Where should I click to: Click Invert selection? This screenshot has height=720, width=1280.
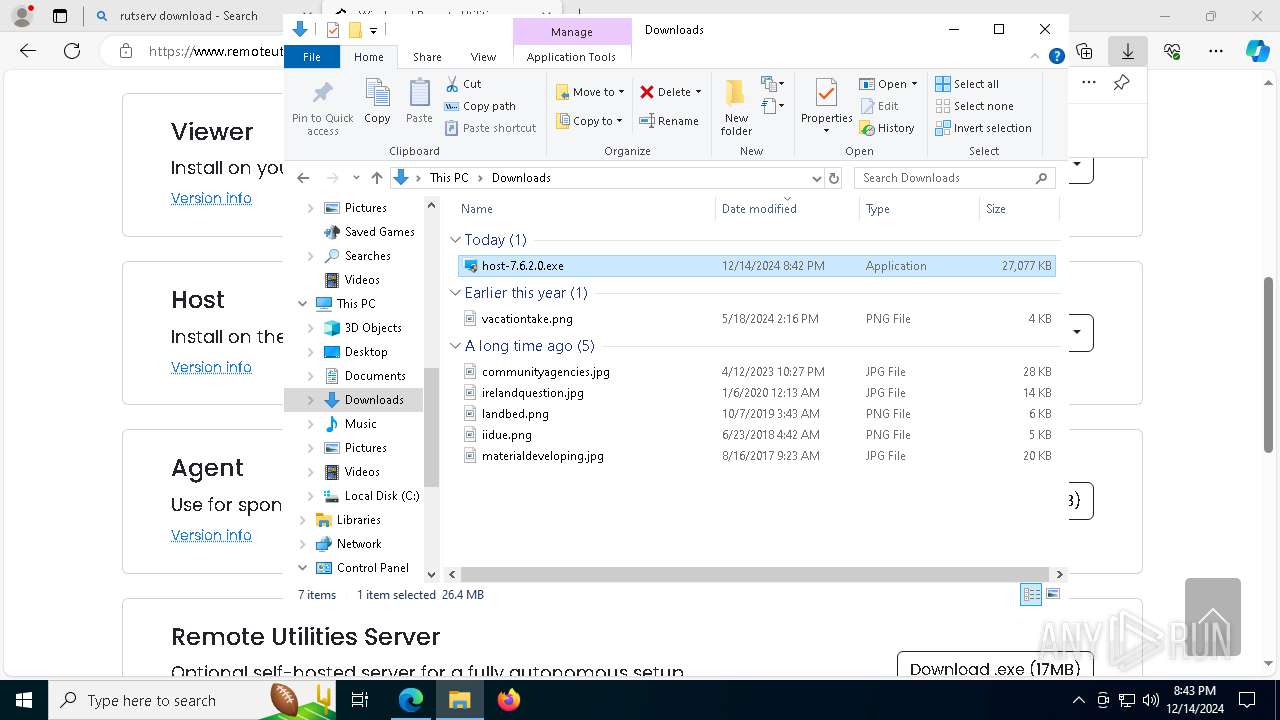[983, 128]
